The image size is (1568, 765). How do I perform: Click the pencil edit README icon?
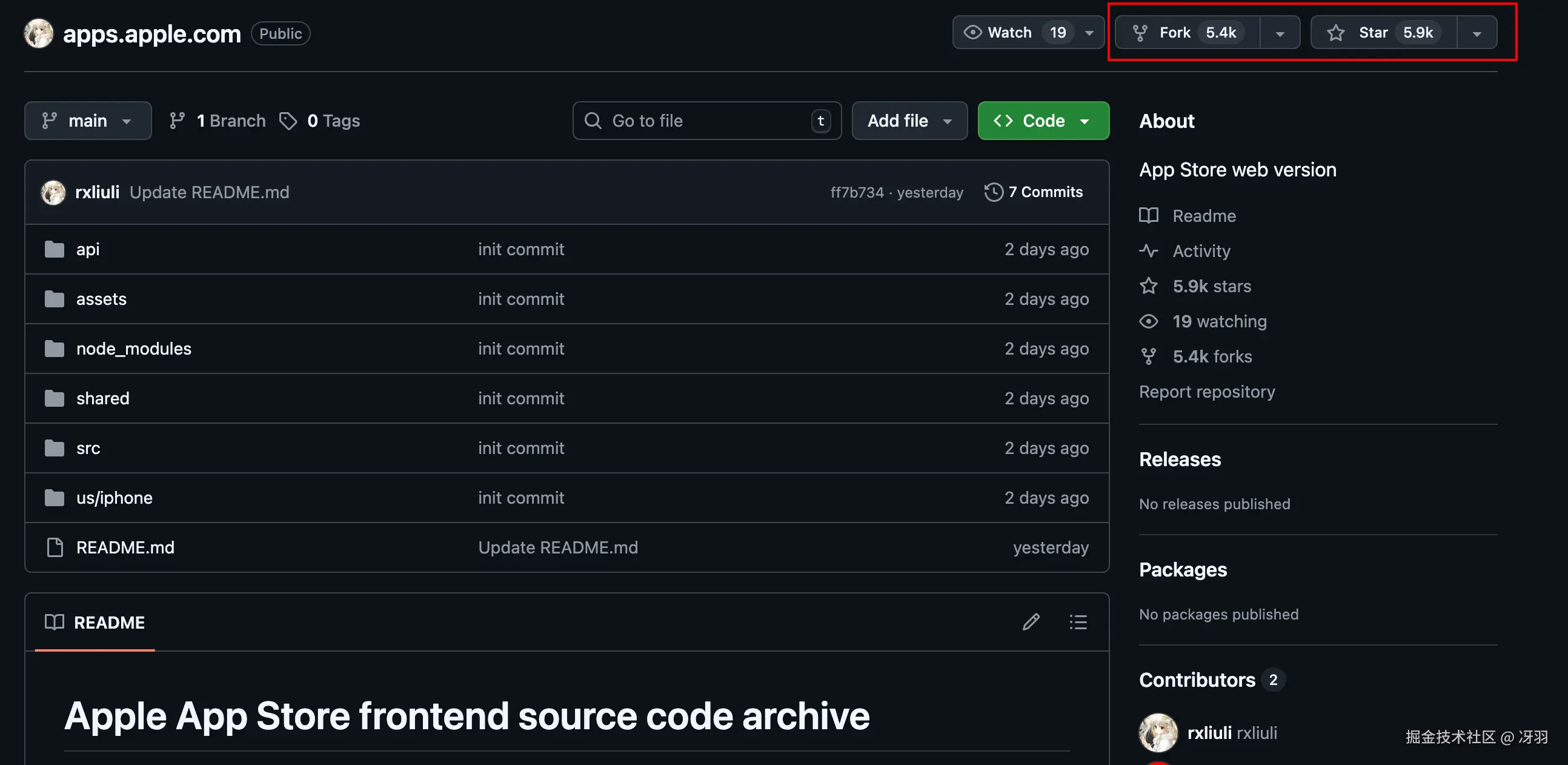(x=1031, y=622)
